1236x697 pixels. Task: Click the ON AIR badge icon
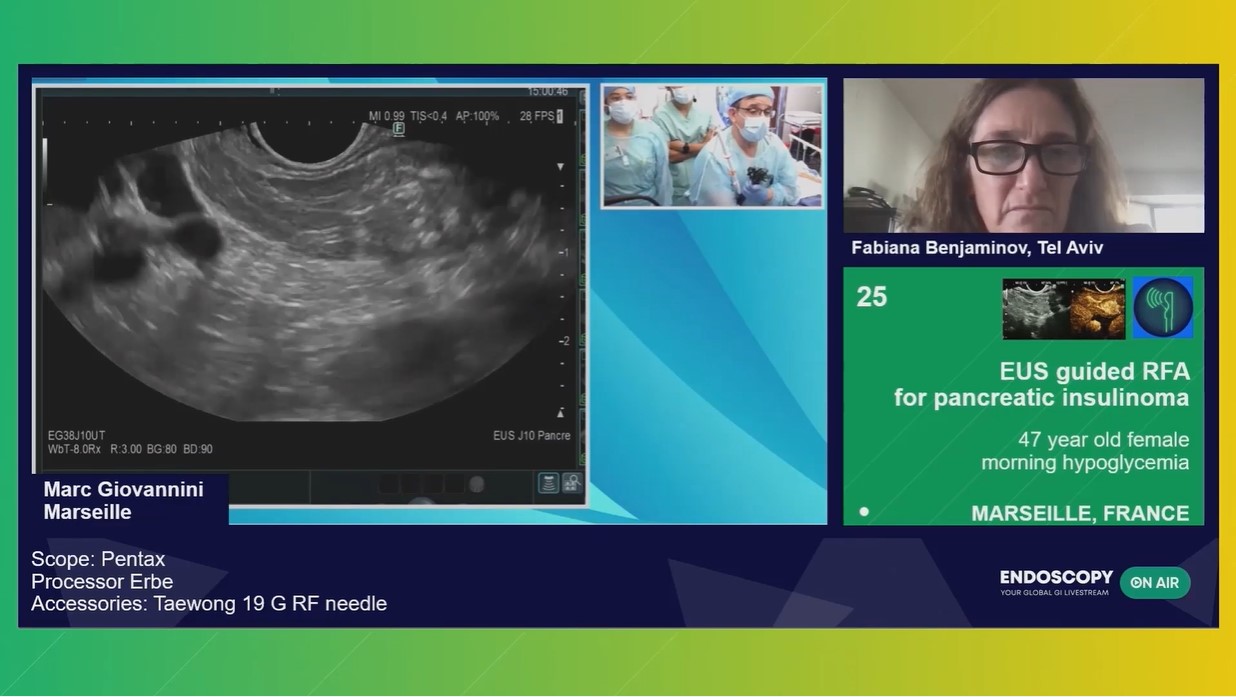(x=1156, y=582)
